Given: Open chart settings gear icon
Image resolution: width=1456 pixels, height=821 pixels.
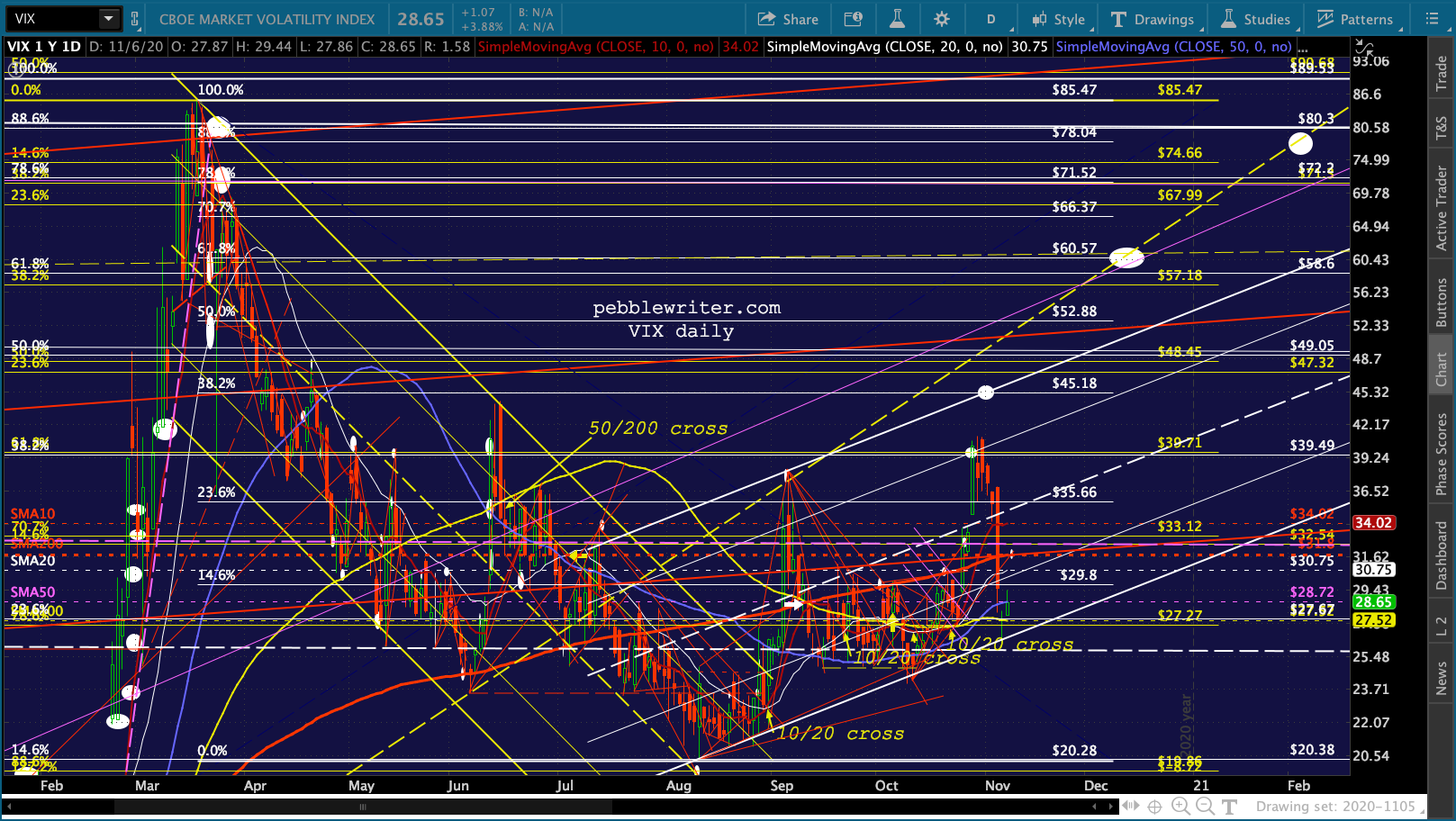Looking at the screenshot, I should (x=942, y=19).
